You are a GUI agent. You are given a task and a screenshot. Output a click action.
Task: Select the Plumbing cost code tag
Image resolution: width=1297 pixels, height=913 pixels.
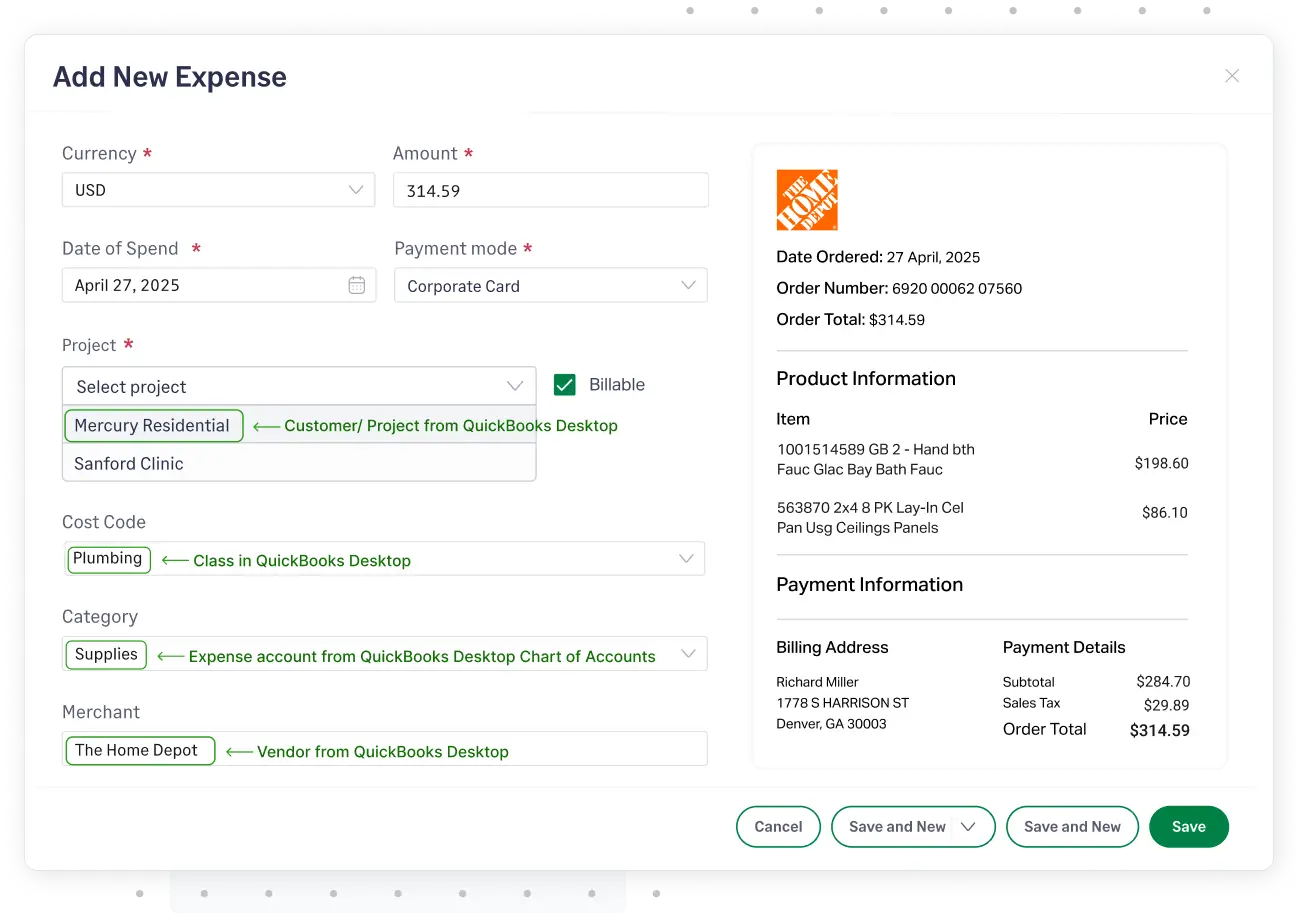[108, 558]
